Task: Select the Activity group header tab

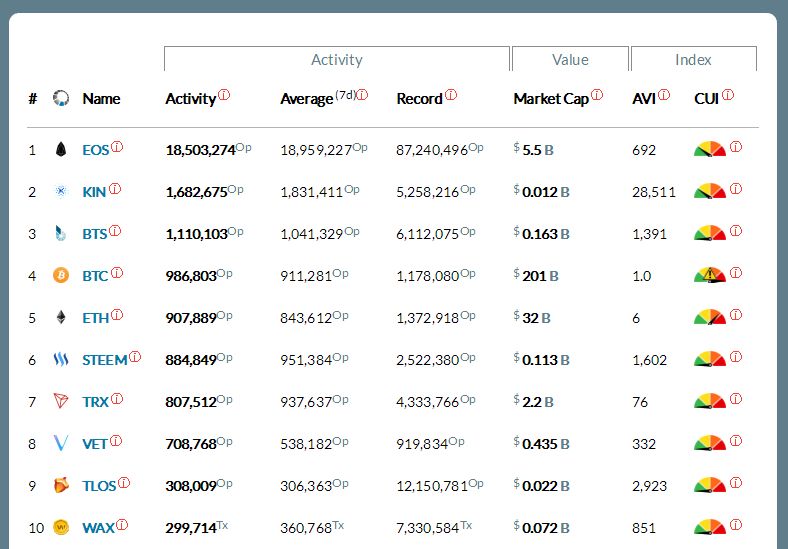Action: click(337, 59)
